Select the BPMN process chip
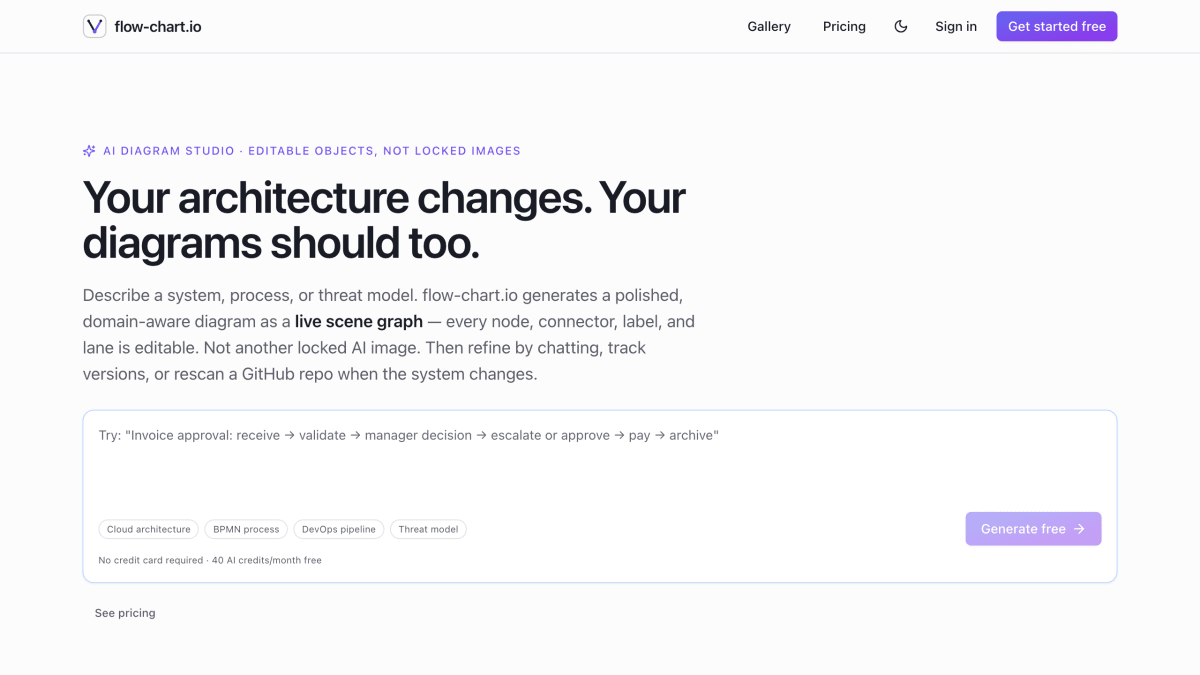 pos(246,529)
